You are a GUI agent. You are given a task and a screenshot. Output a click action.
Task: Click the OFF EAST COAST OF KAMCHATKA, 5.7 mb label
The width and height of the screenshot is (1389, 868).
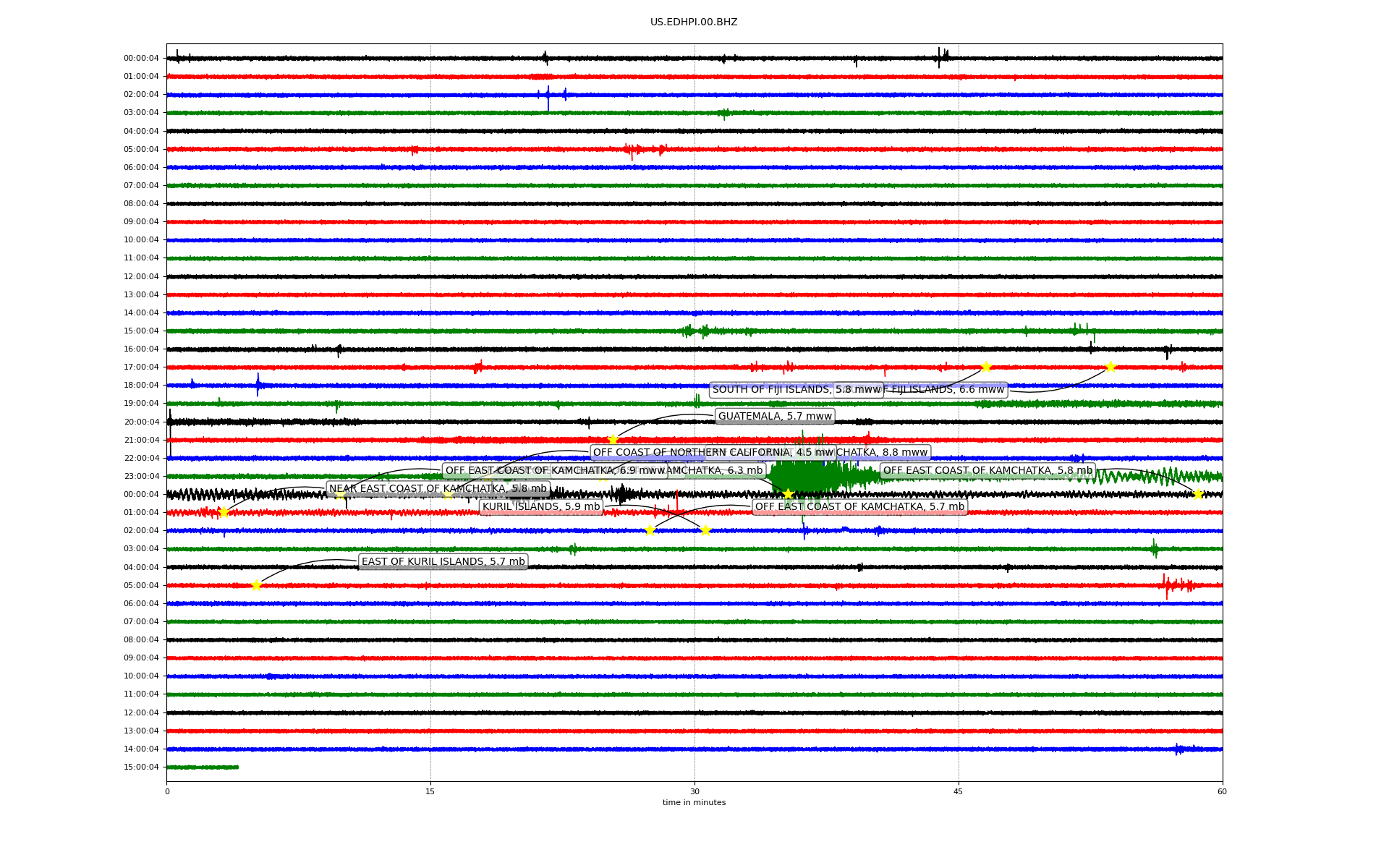tap(859, 507)
